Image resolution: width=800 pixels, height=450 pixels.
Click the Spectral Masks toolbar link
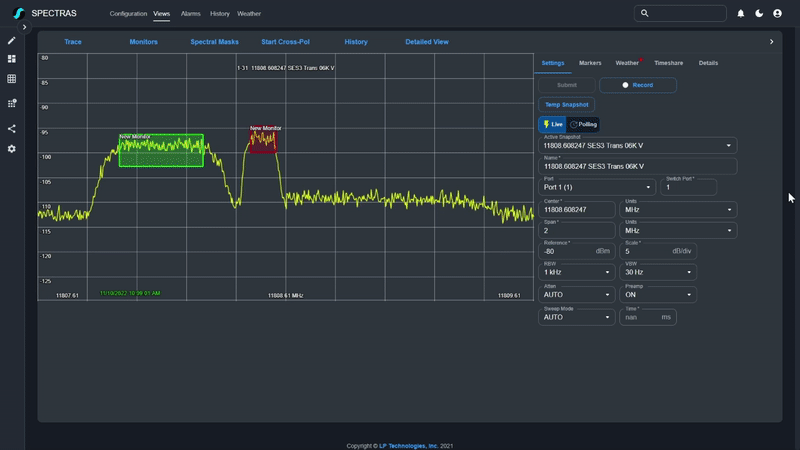pyautogui.click(x=214, y=42)
